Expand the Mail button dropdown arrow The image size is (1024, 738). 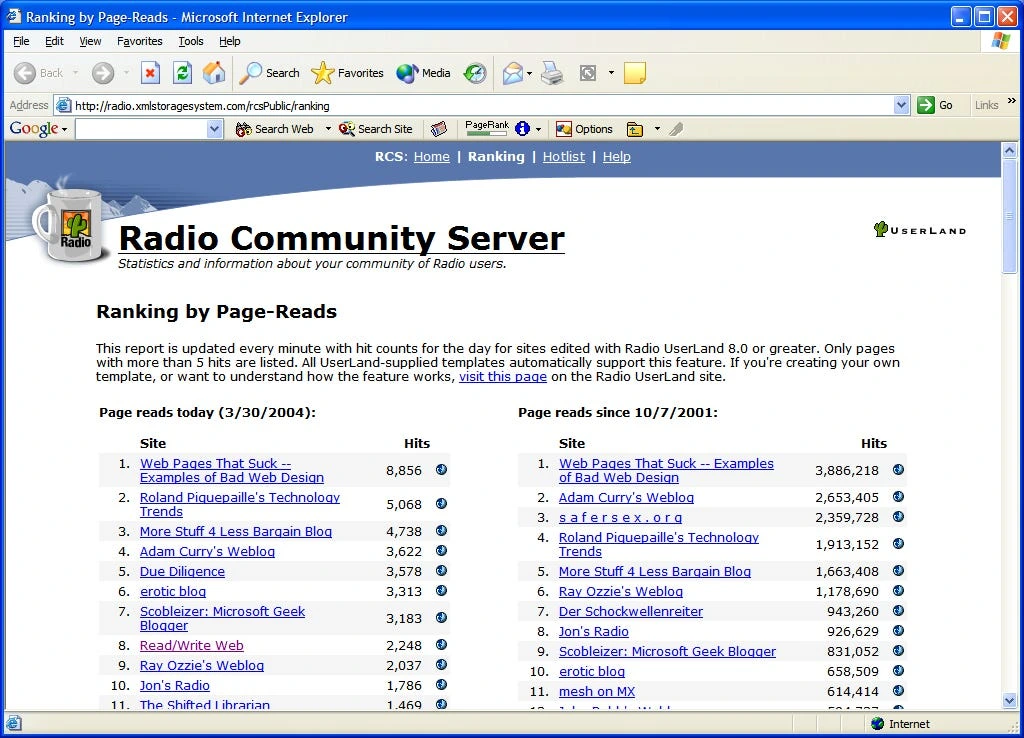(530, 73)
